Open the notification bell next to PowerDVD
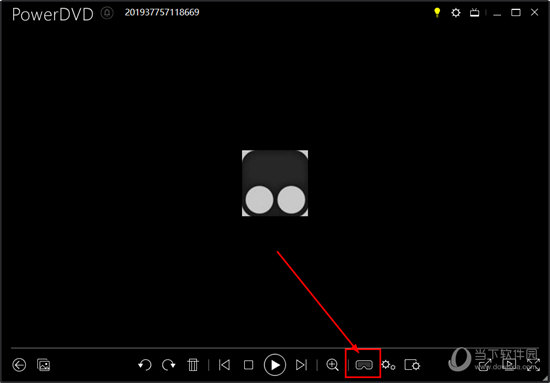This screenshot has width=550, height=383. [x=107, y=13]
